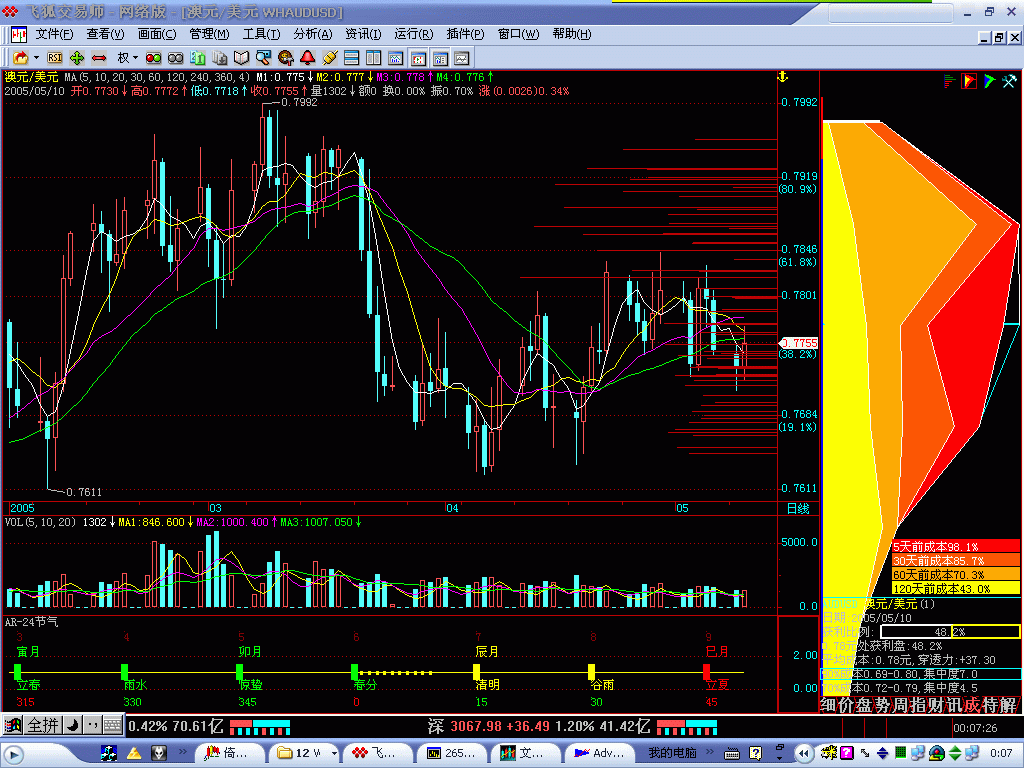
Task: Click the yellow plug connection icon
Action: click(x=330, y=58)
